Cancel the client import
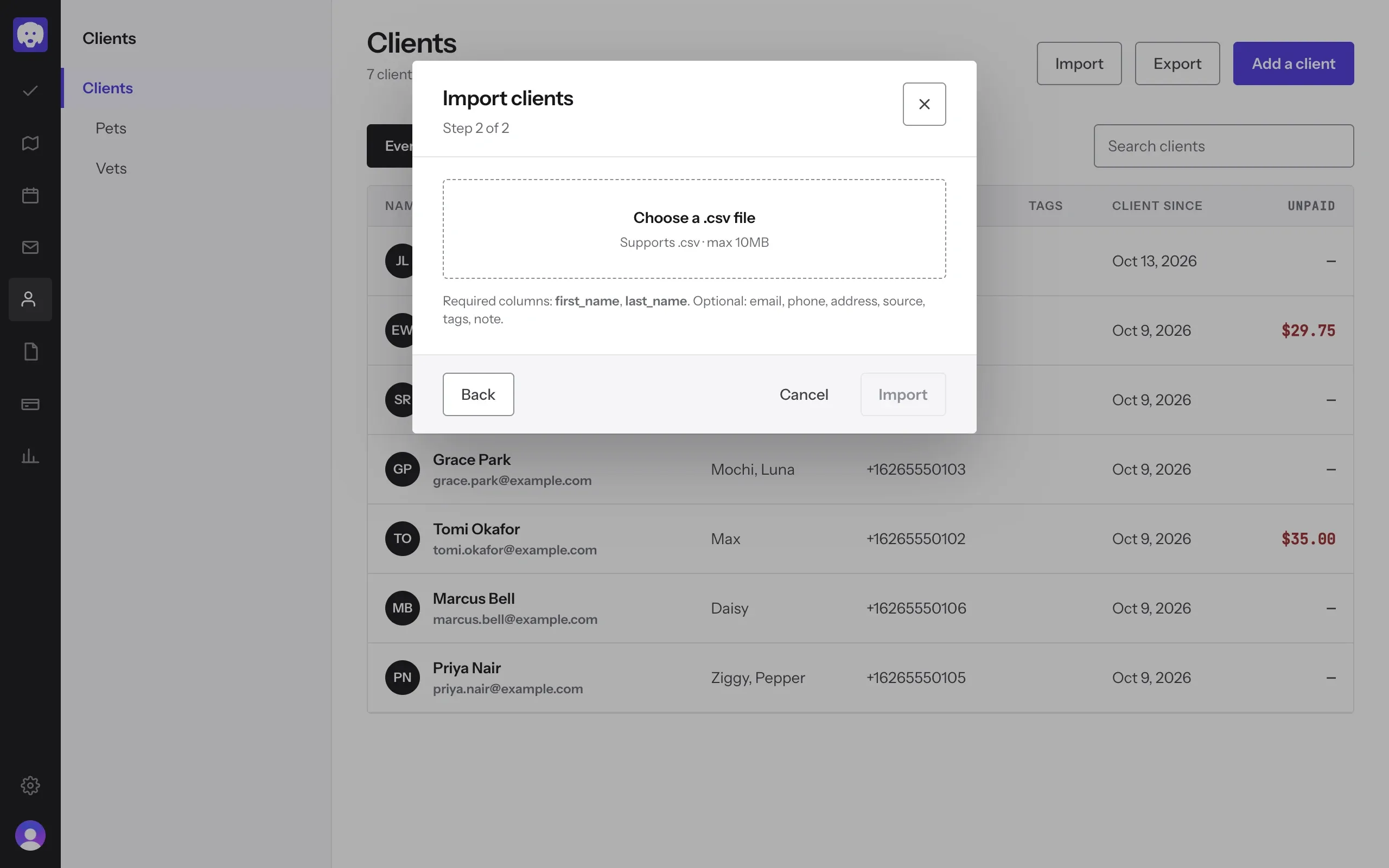The width and height of the screenshot is (1389, 868). pos(804,394)
